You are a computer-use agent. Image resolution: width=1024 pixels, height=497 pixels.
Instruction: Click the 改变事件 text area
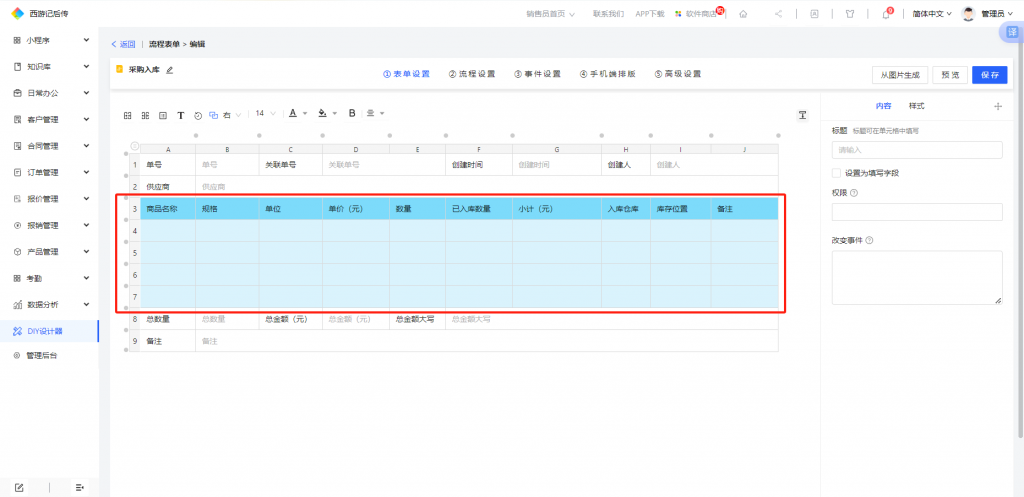click(917, 278)
